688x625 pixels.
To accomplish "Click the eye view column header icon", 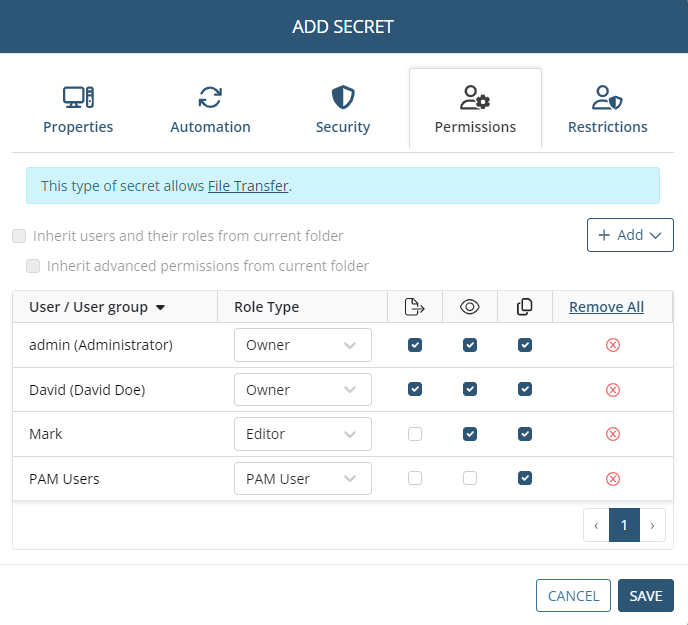I will [x=470, y=307].
